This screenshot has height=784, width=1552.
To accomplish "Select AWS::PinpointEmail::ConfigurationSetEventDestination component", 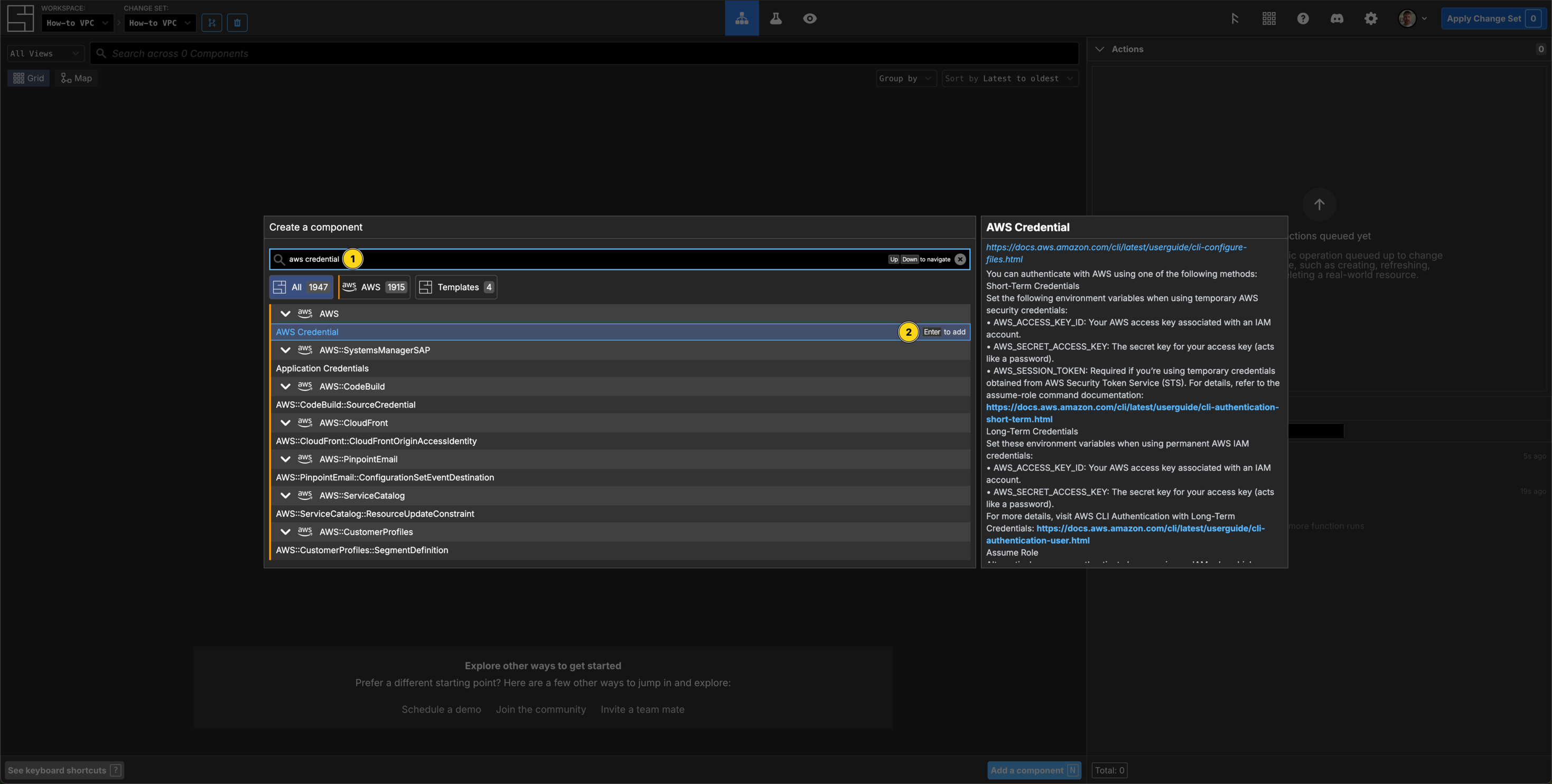I will (x=620, y=477).
